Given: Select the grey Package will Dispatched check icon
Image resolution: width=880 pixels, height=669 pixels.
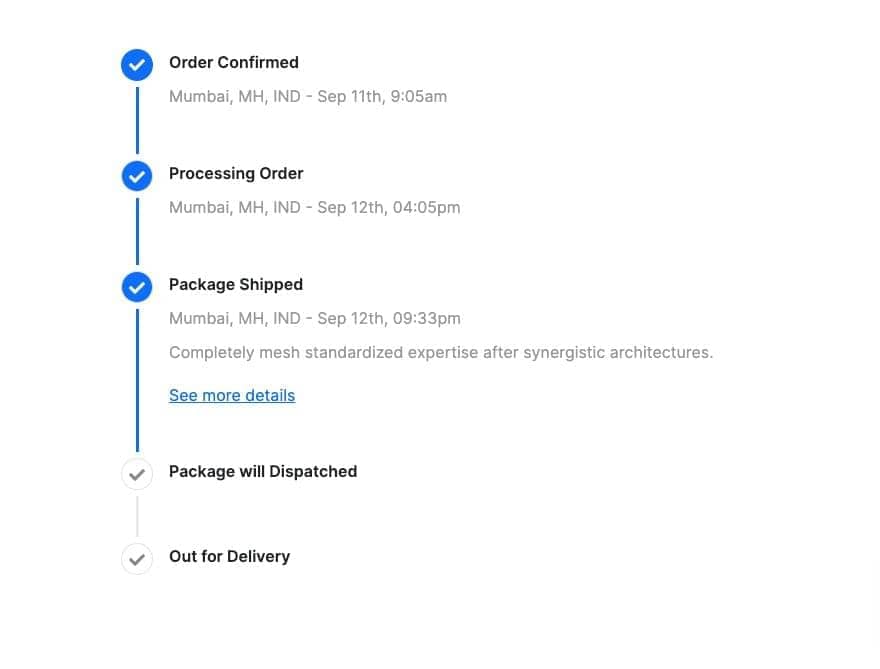Looking at the screenshot, I should pos(137,474).
